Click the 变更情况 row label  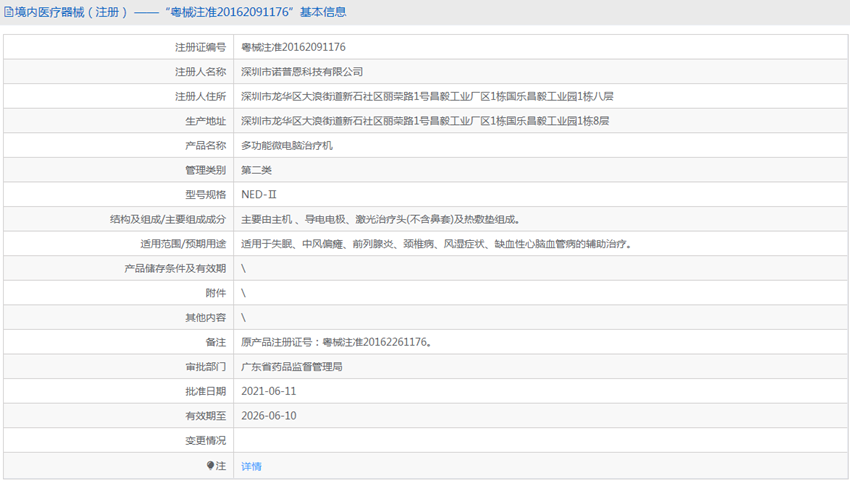(205, 440)
